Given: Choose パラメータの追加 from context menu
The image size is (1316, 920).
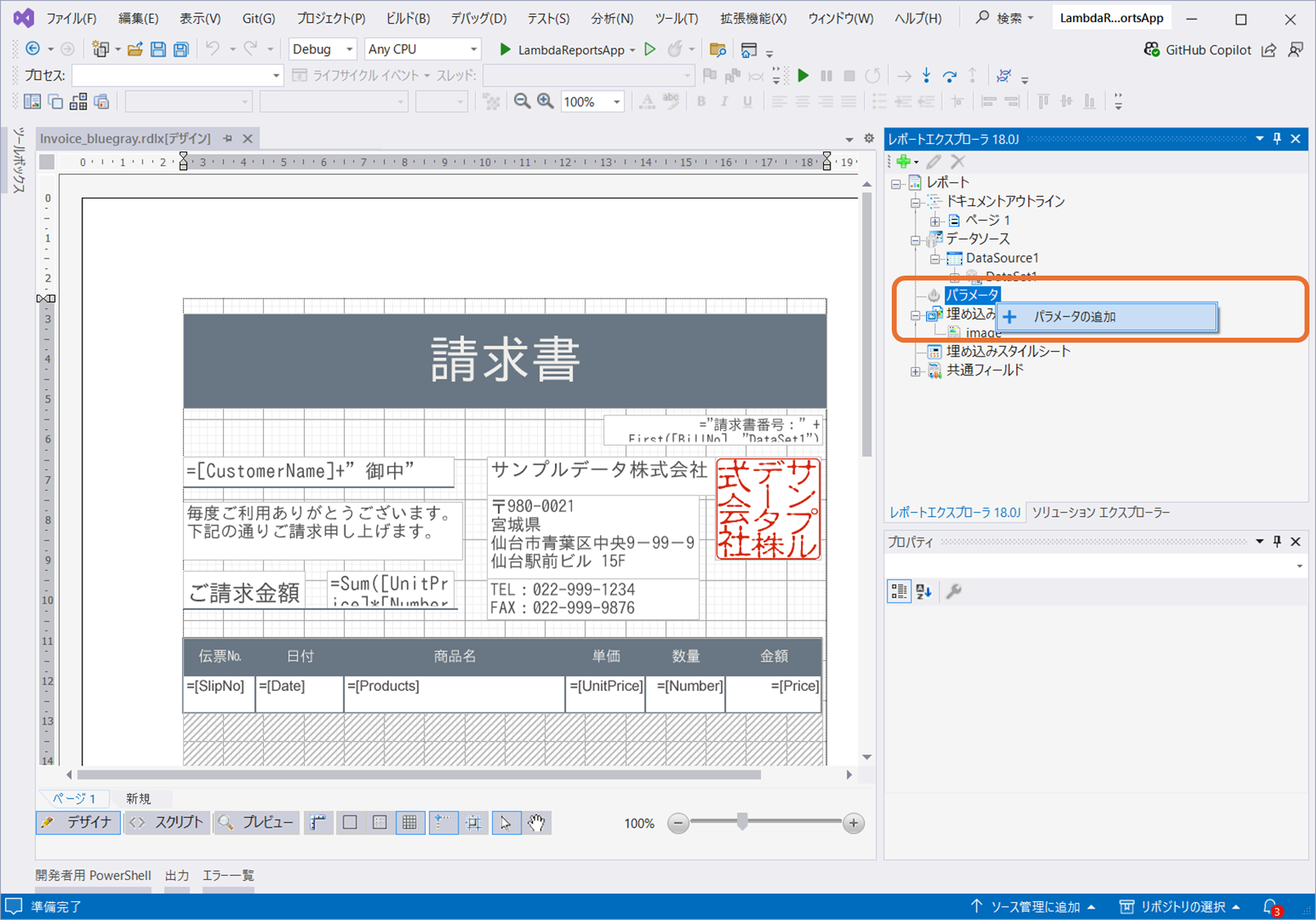Looking at the screenshot, I should tap(1107, 316).
